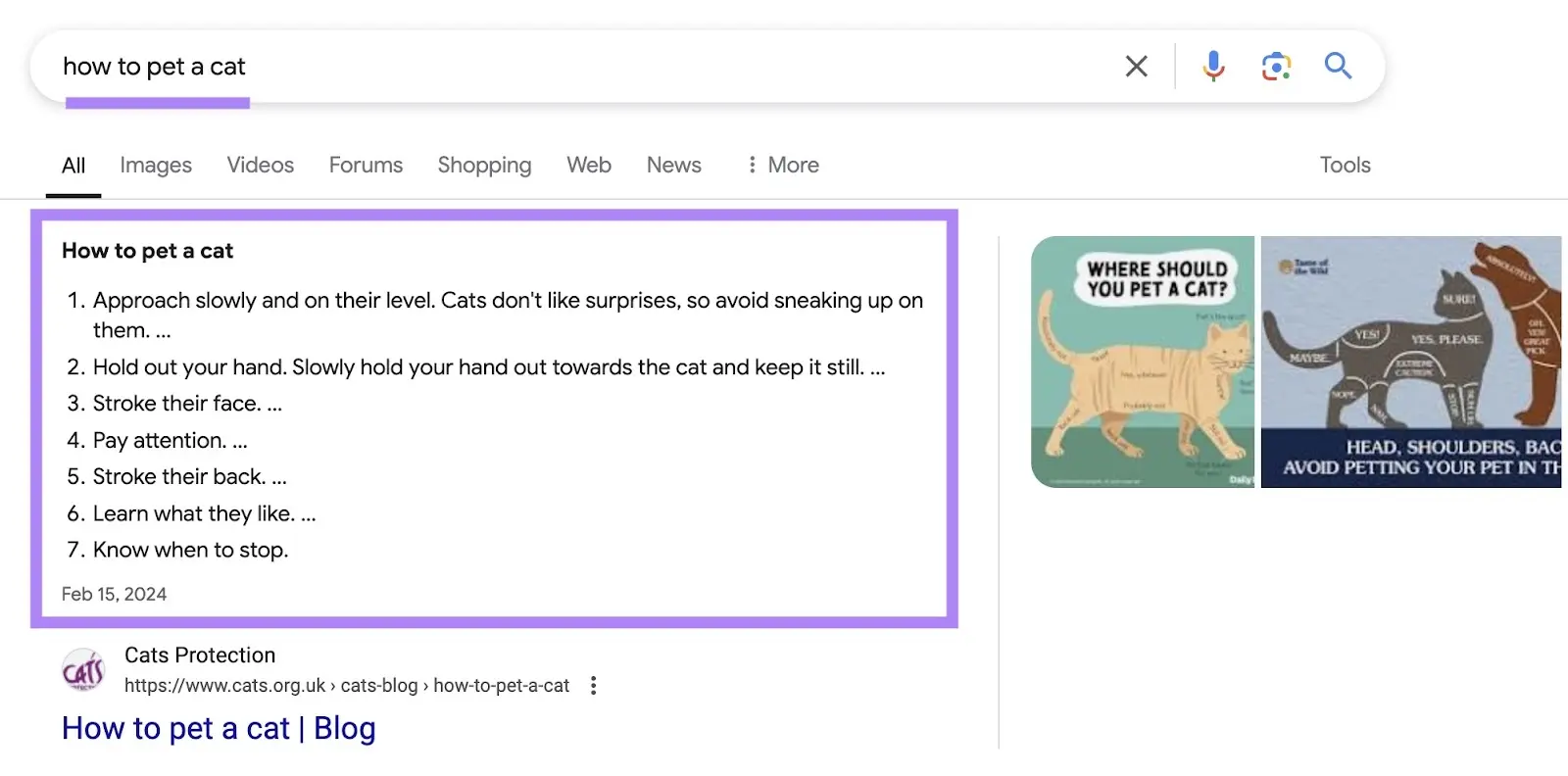
Task: Open the gray cat petting chart image
Action: (1409, 362)
